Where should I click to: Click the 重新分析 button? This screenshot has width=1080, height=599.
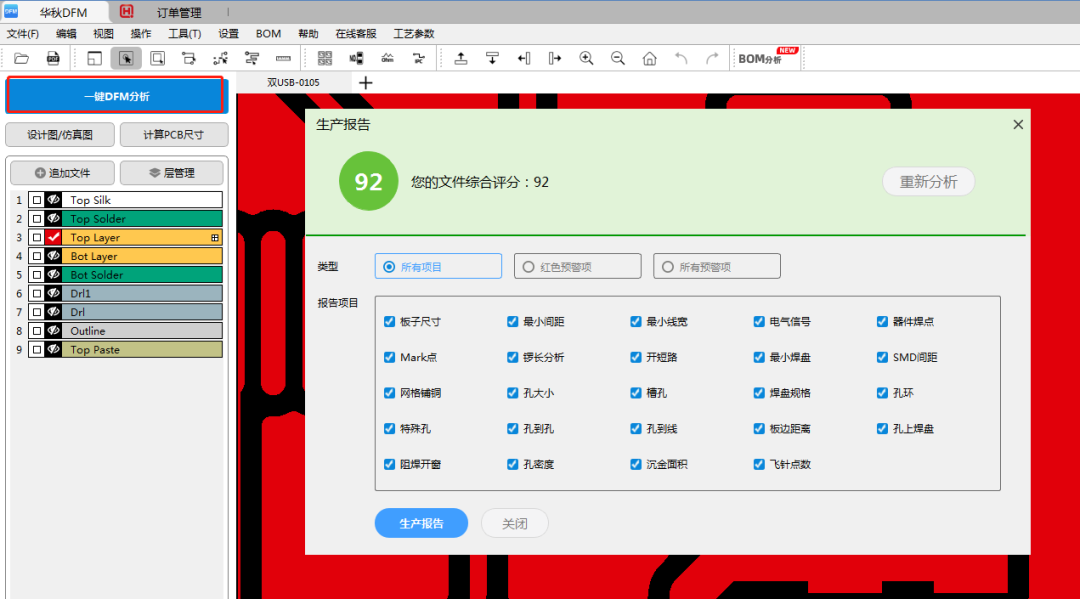(928, 182)
